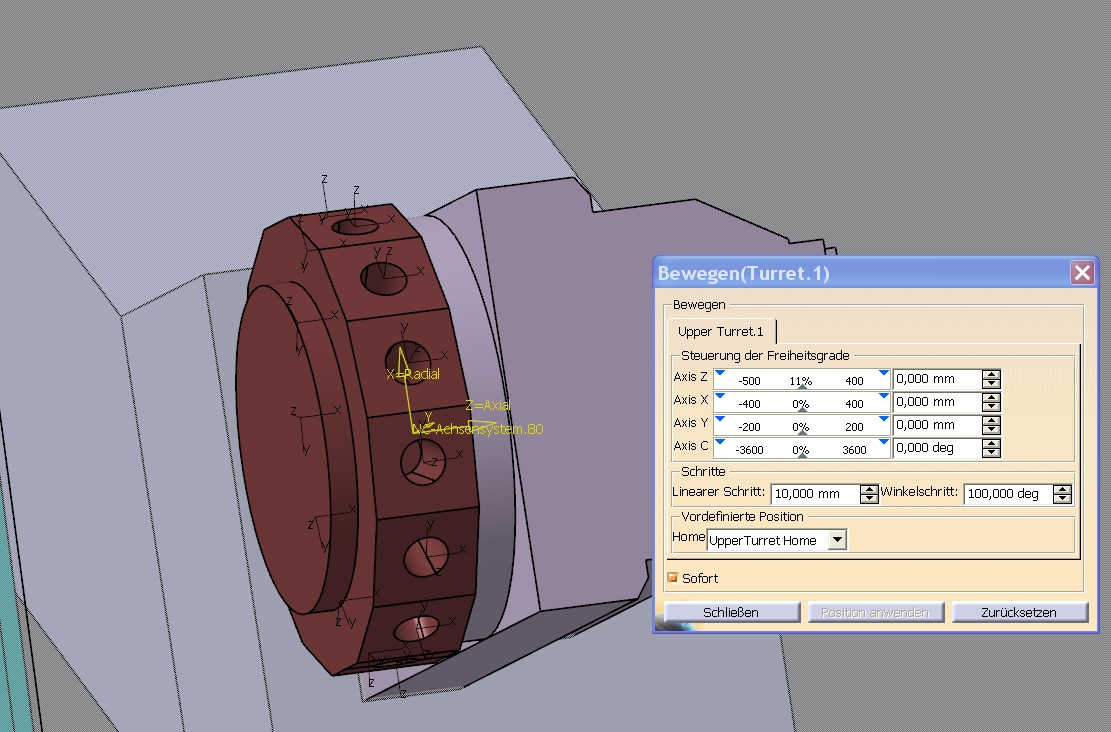The height and width of the screenshot is (732, 1111).
Task: Click the Axis C slider handle
Action: [802, 456]
